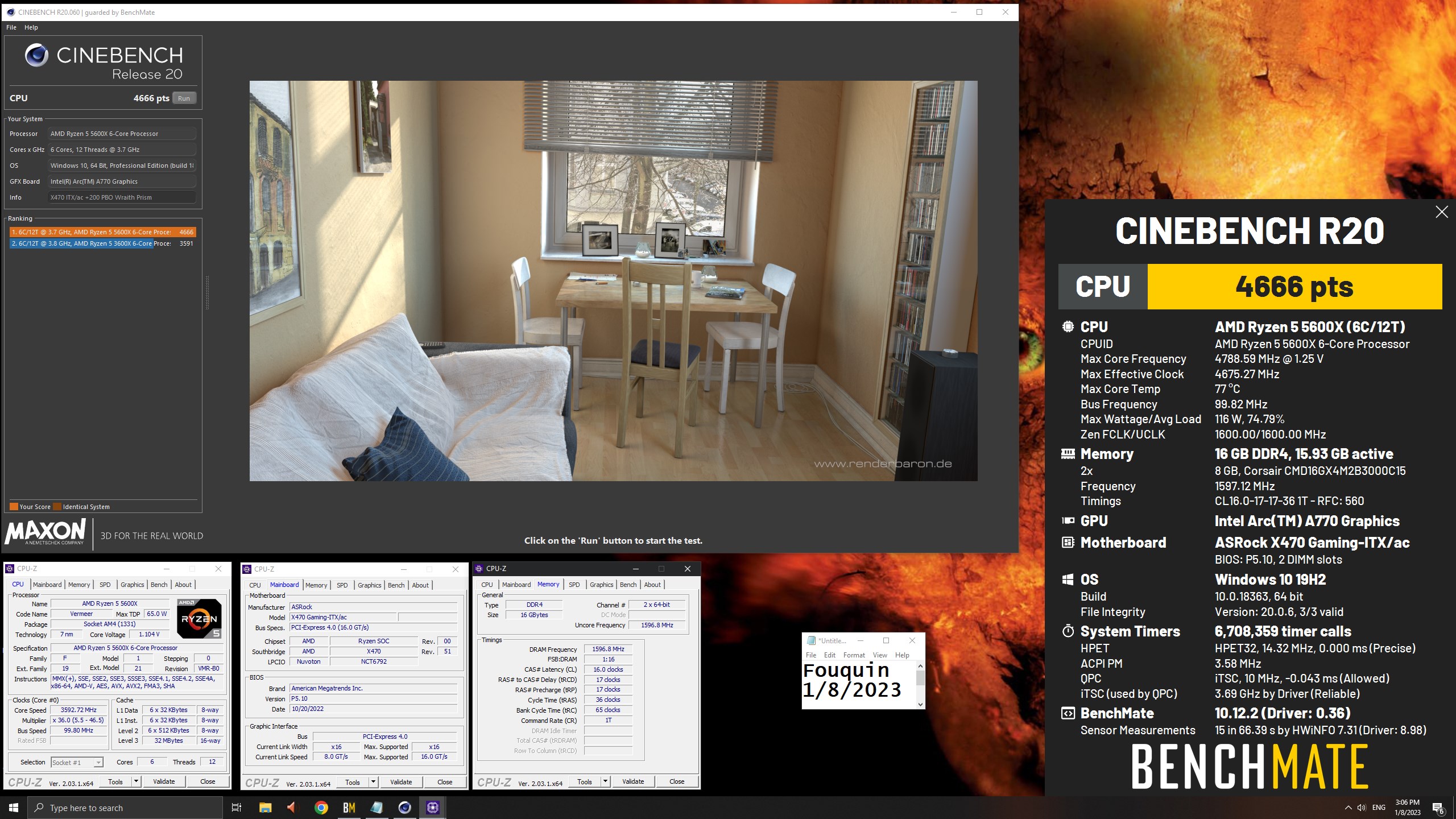Image resolution: width=1456 pixels, height=819 pixels.
Task: Open the Bench tab in the first CPU-Z window
Action: [x=159, y=585]
